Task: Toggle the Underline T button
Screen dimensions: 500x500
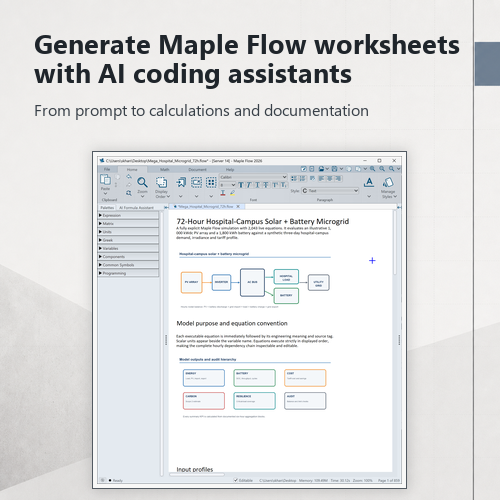Action: click(x=258, y=185)
